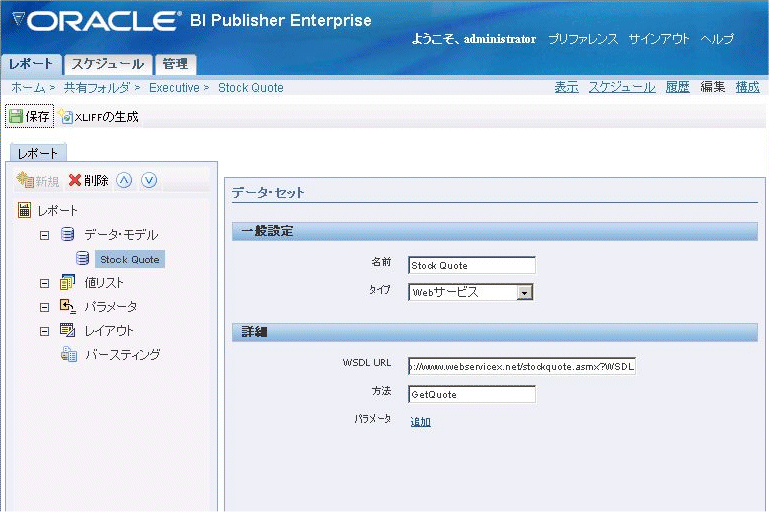
Task: Open the 表示 view link
Action: coord(566,87)
